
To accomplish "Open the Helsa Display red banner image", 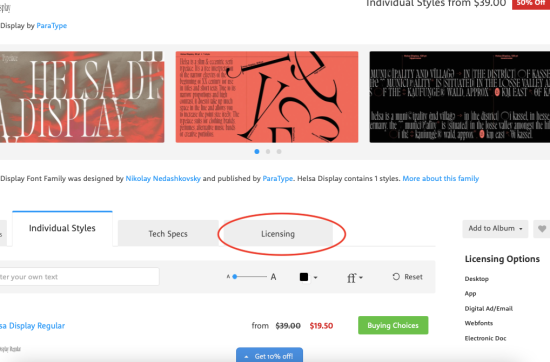I will tap(82, 97).
